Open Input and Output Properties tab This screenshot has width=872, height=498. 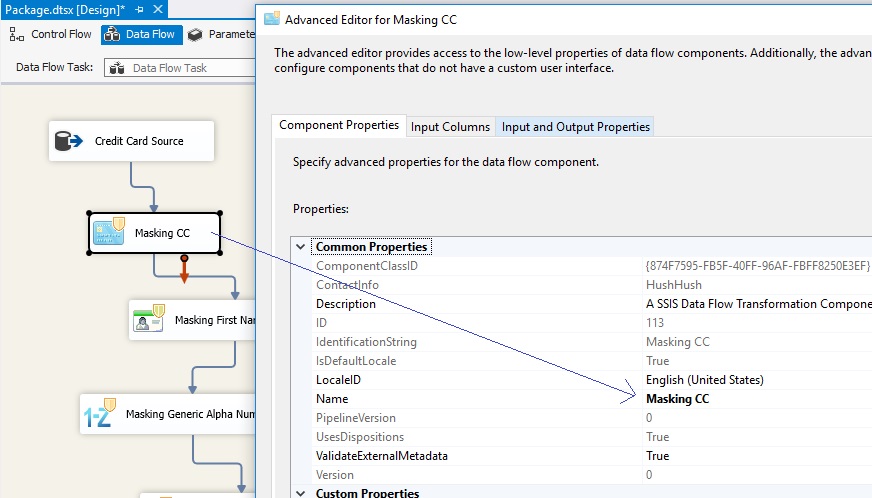(576, 127)
